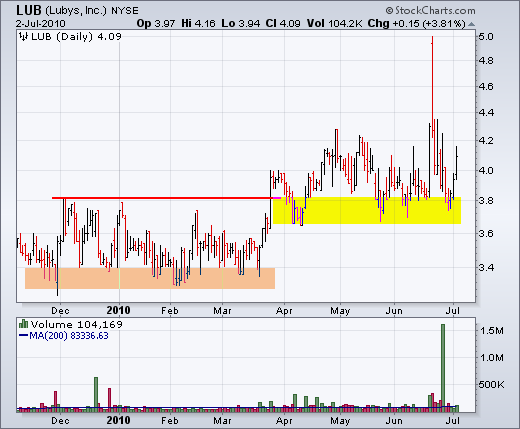The height and width of the screenshot is (429, 520).
Task: Click the Dec label under the price chart
Action: 60,311
